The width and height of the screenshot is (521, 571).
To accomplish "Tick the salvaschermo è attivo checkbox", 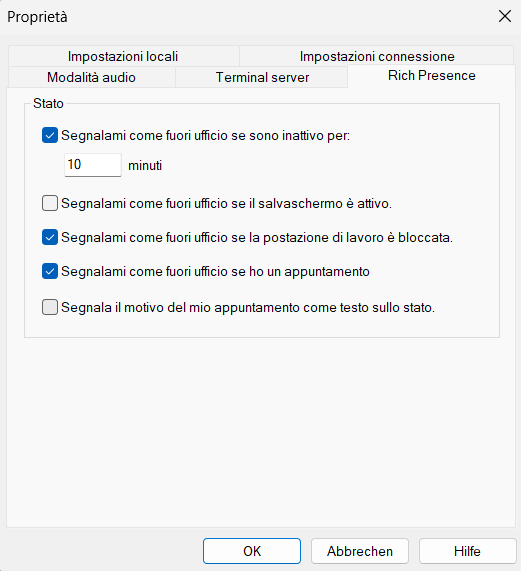I will click(50, 203).
